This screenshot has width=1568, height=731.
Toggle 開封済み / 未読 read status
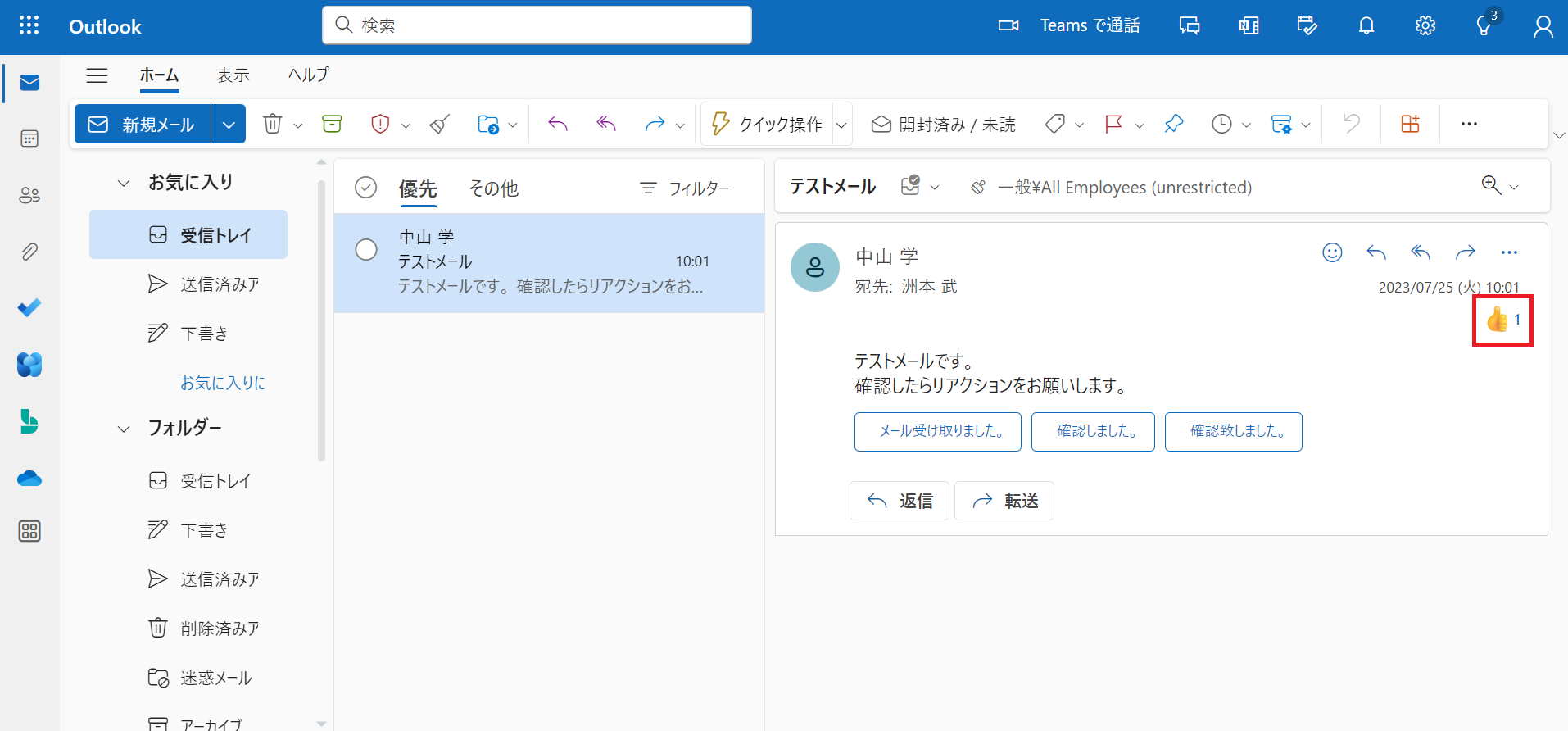point(943,124)
